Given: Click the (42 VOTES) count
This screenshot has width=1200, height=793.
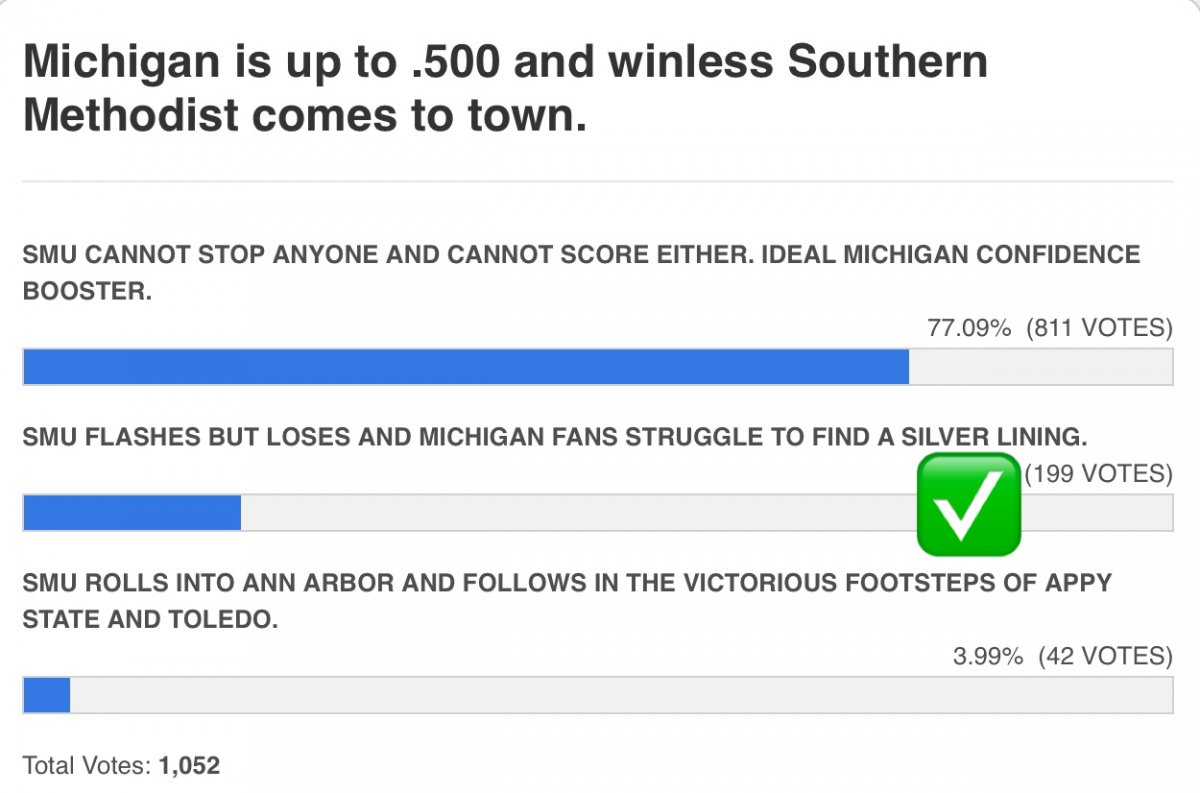Looking at the screenshot, I should [x=1105, y=656].
